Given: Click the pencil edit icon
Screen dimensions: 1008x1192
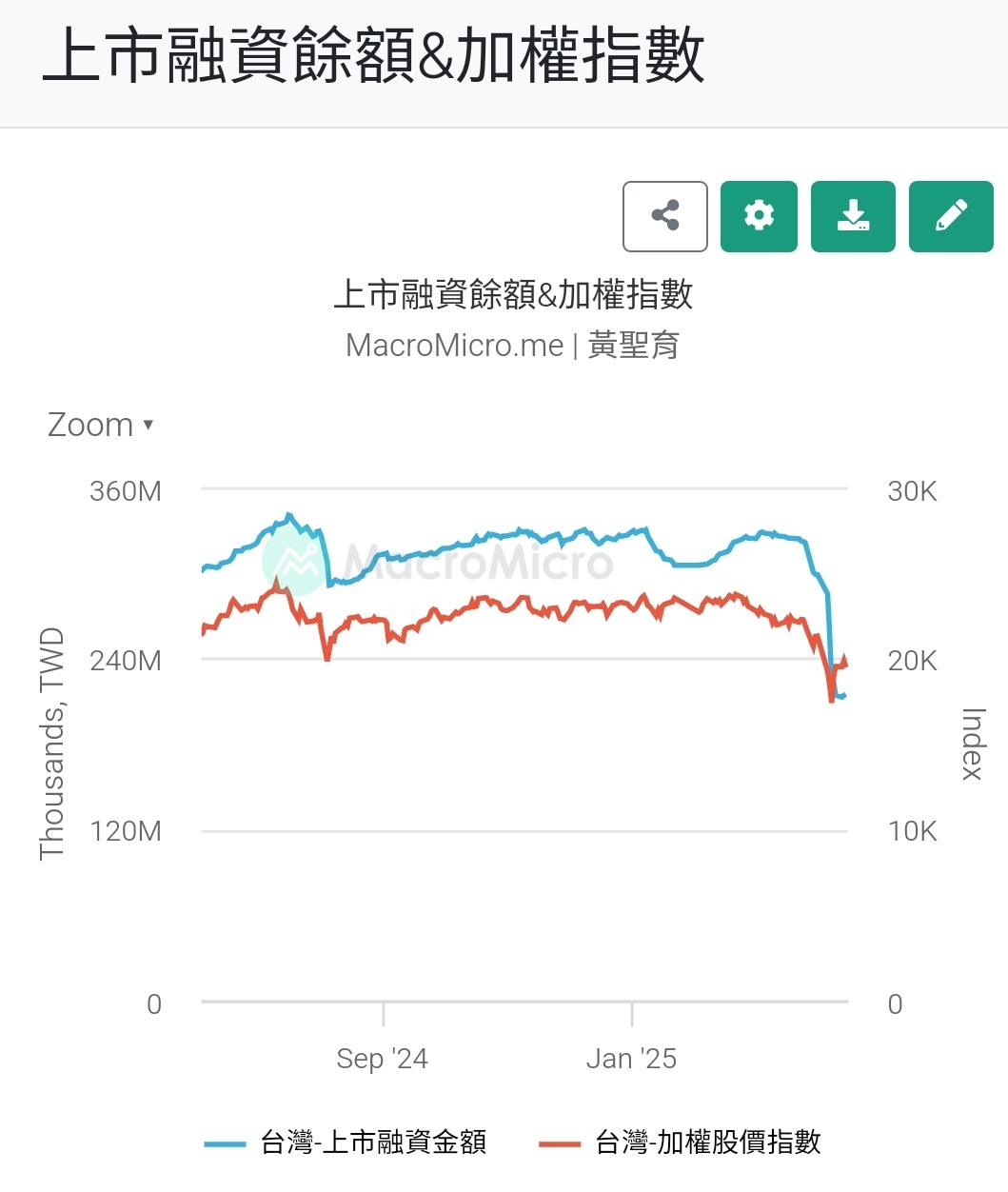Looking at the screenshot, I should 951,216.
